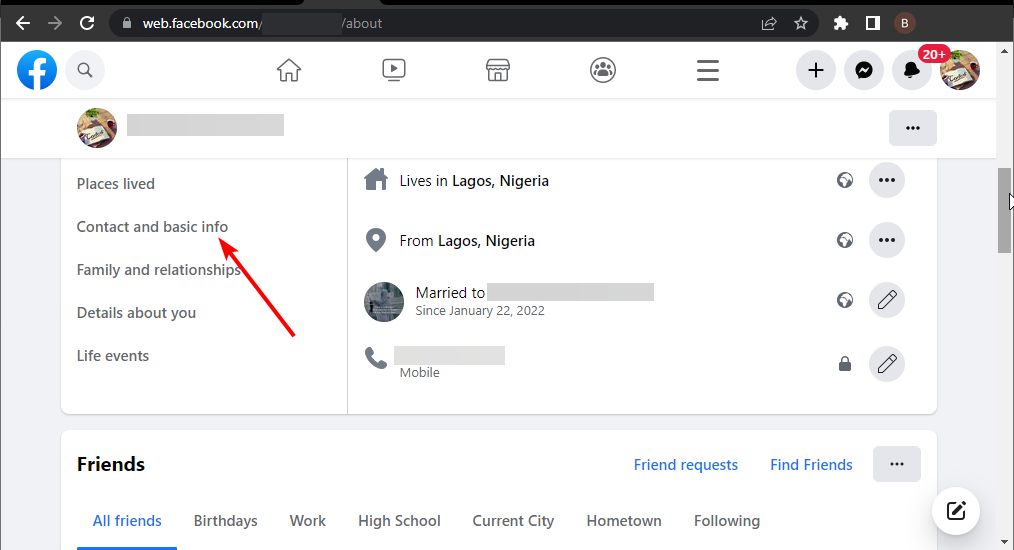Expand the hamburger more menu
This screenshot has height=550, width=1014.
pos(707,70)
